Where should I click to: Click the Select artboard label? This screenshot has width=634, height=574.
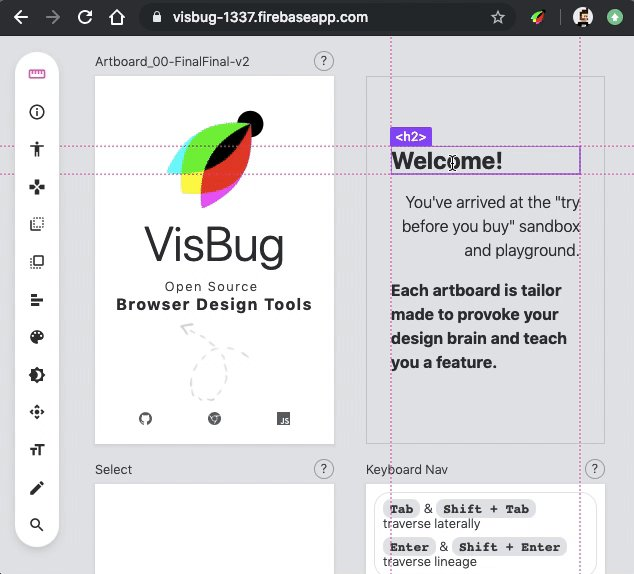(113, 470)
